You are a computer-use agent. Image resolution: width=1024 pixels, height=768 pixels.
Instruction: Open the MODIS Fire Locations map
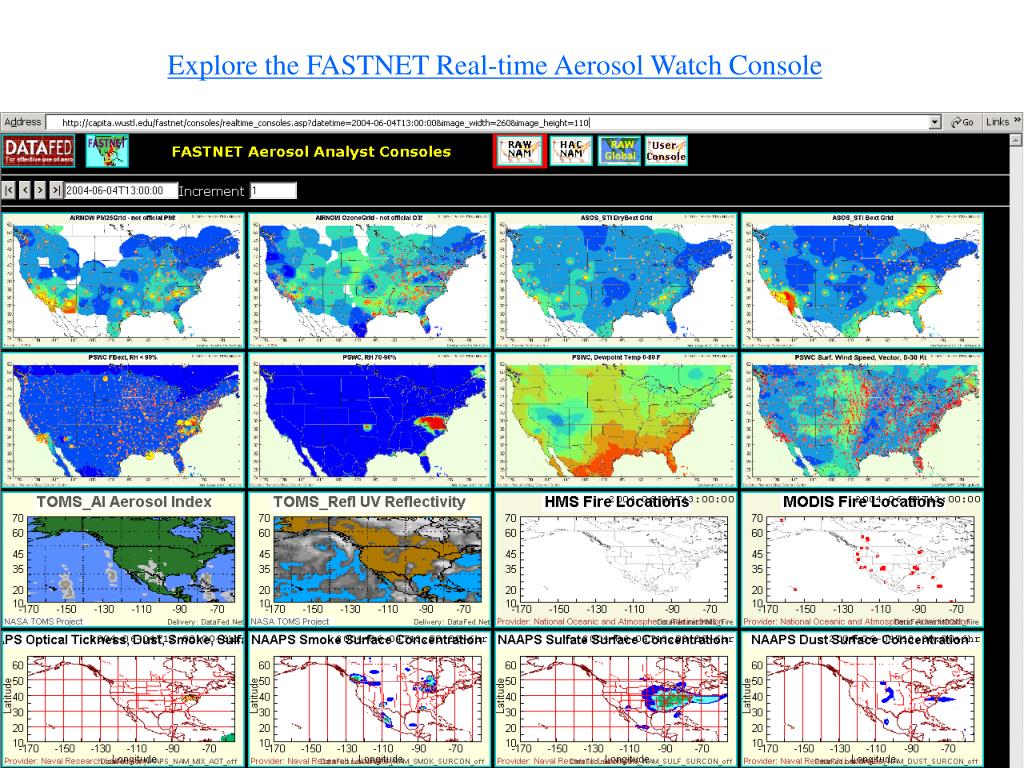(x=862, y=560)
